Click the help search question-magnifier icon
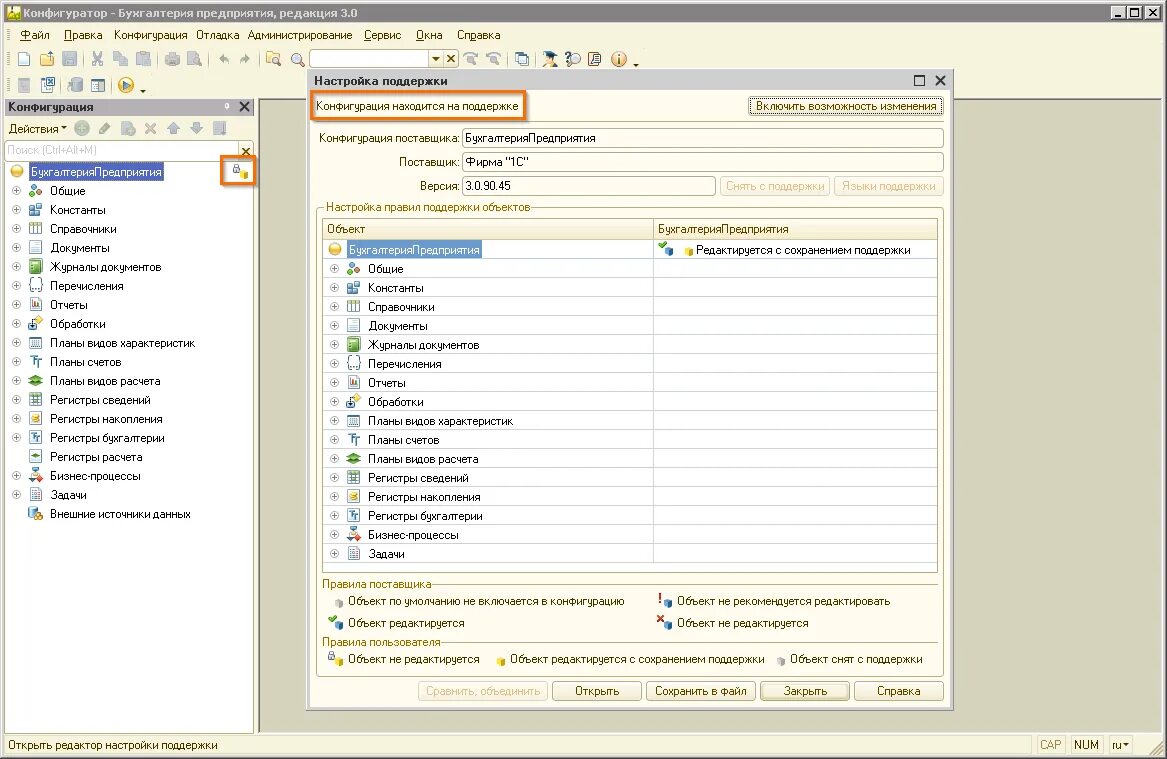1167x759 pixels. click(x=572, y=59)
